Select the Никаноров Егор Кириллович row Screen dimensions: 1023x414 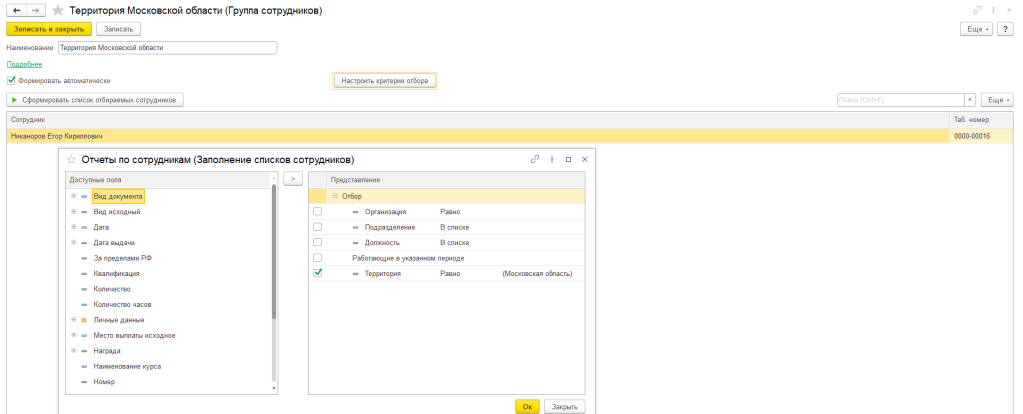(x=56, y=136)
